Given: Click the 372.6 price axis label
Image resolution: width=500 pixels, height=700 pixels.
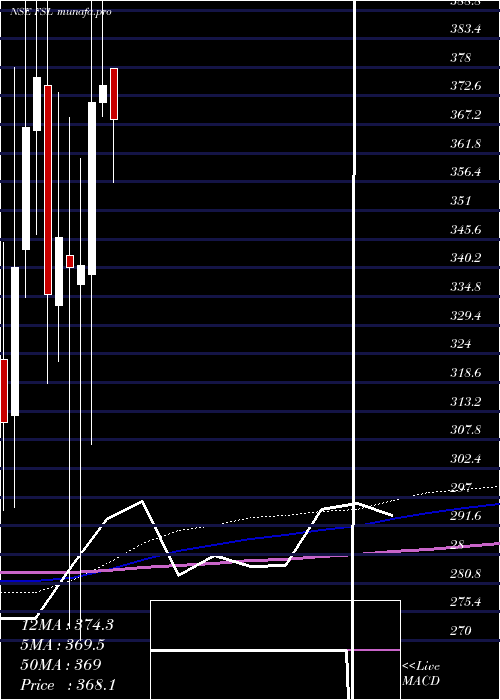Looking at the screenshot, I should pos(466,86).
